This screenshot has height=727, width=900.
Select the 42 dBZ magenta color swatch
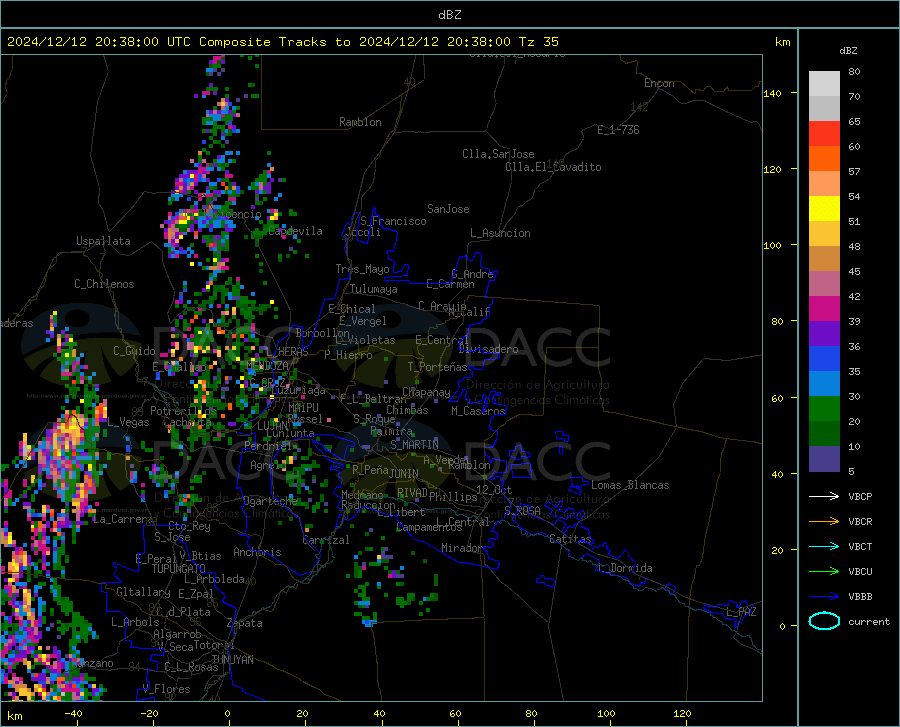[824, 309]
